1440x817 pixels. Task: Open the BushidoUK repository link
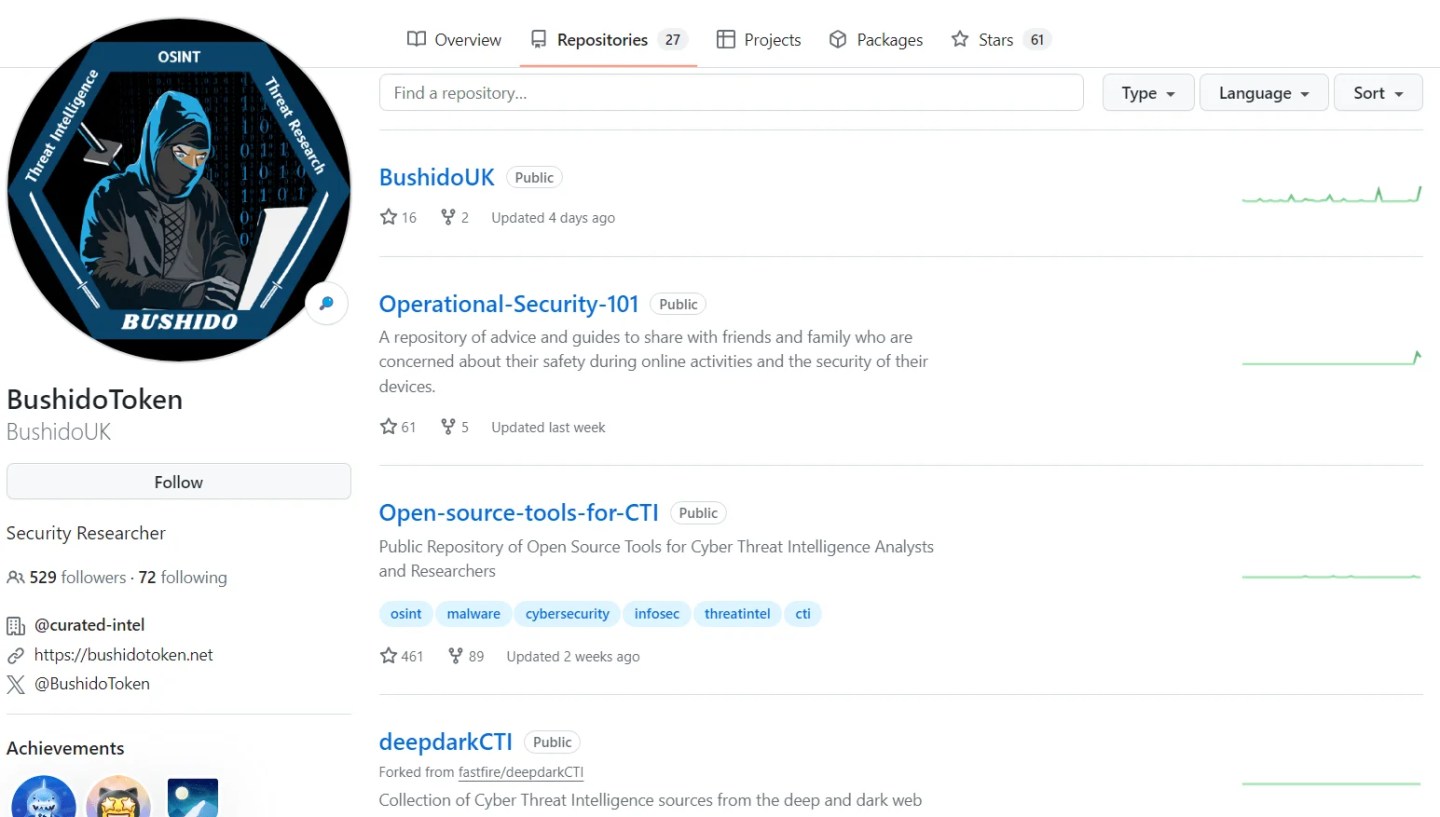[x=437, y=177]
